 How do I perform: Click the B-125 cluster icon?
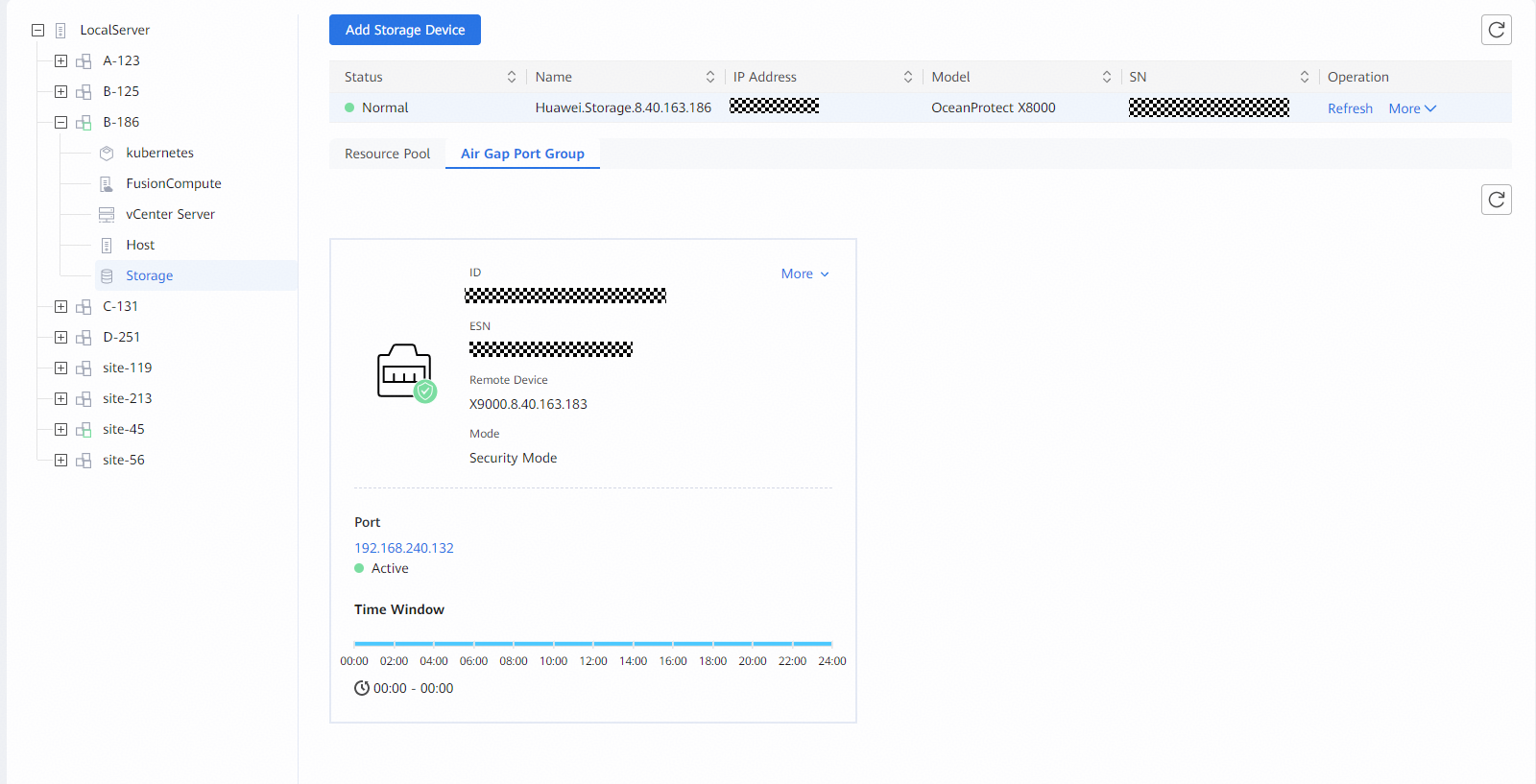coord(84,92)
